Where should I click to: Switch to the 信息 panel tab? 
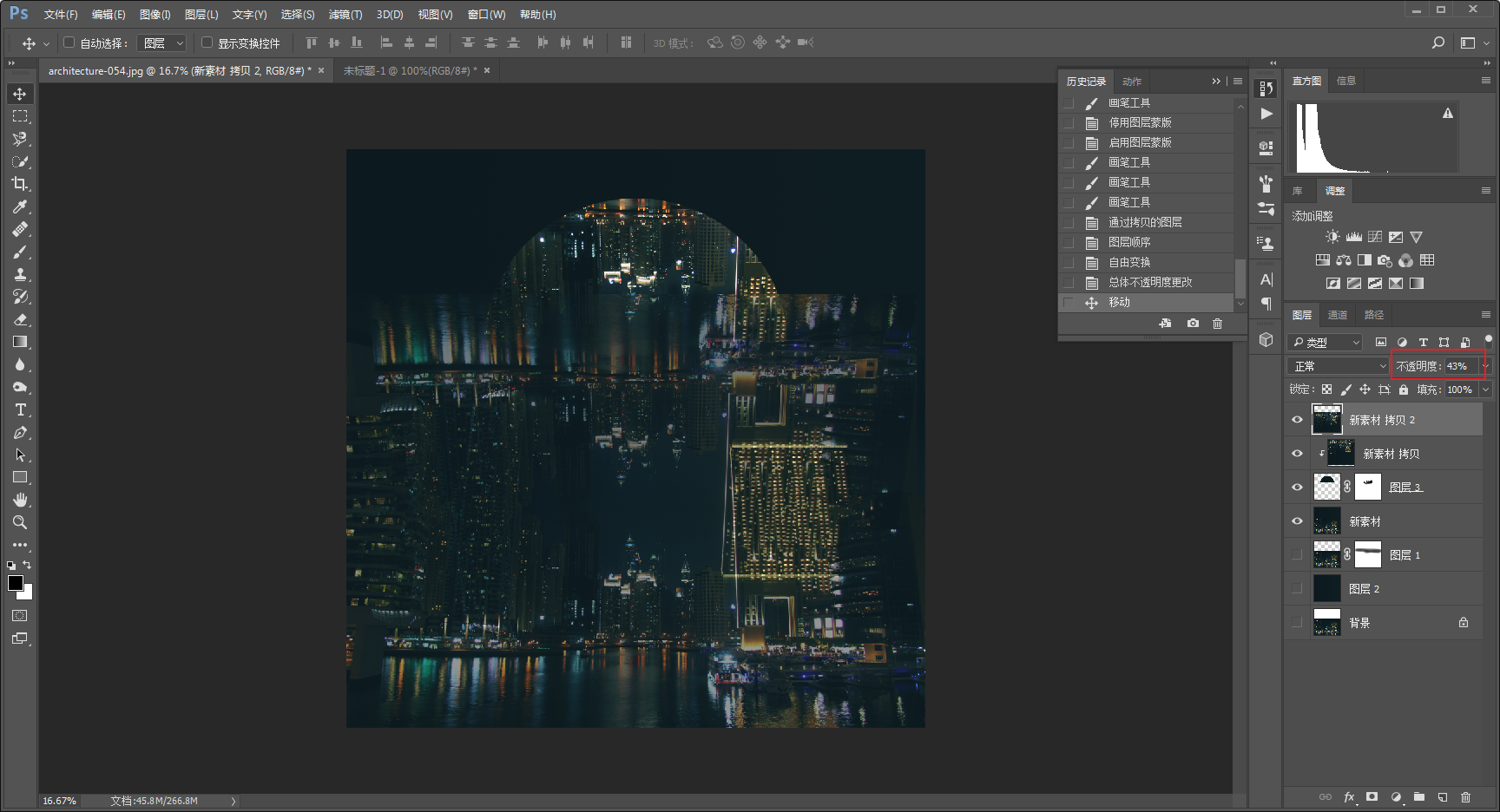point(1346,81)
